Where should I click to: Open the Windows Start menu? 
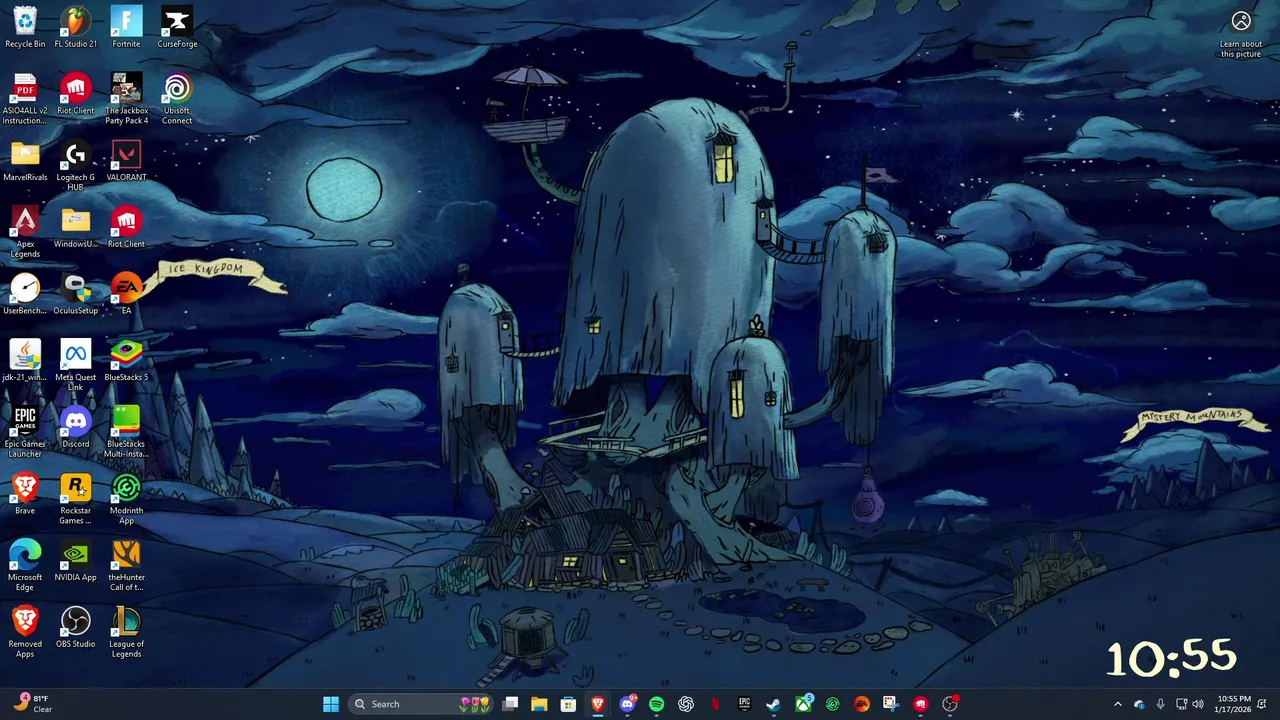331,704
